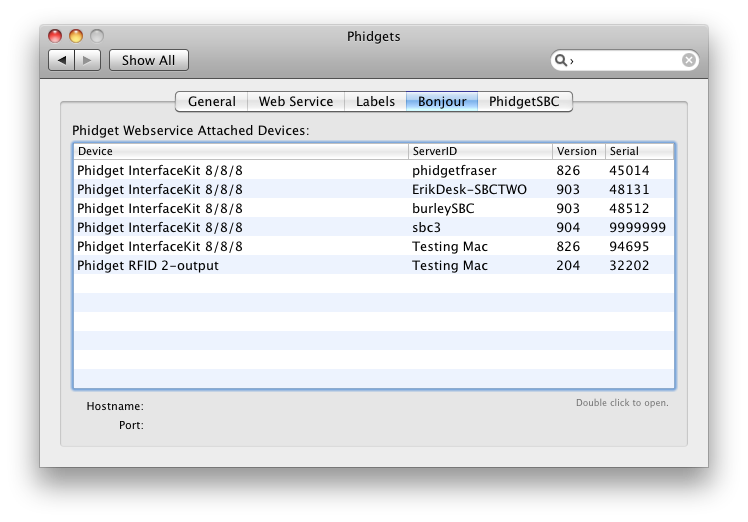Image resolution: width=748 pixels, height=522 pixels.
Task: Sort by the ServerID column header
Action: [480, 151]
